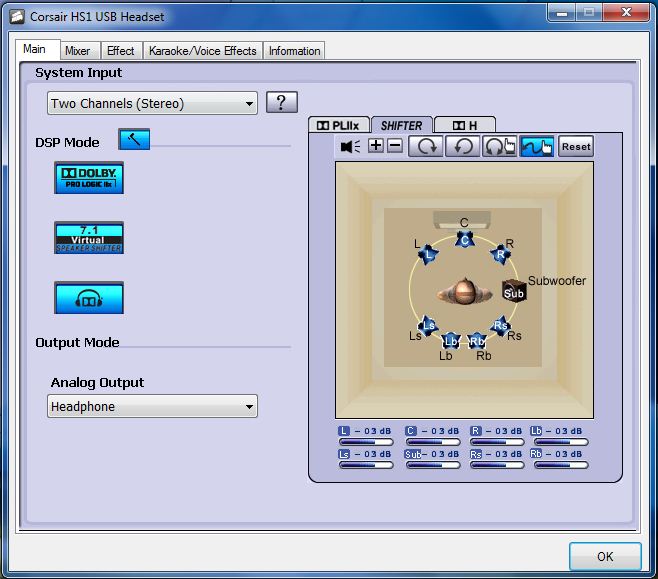Click the Rs right surround speaker
658x579 pixels.
[x=500, y=326]
